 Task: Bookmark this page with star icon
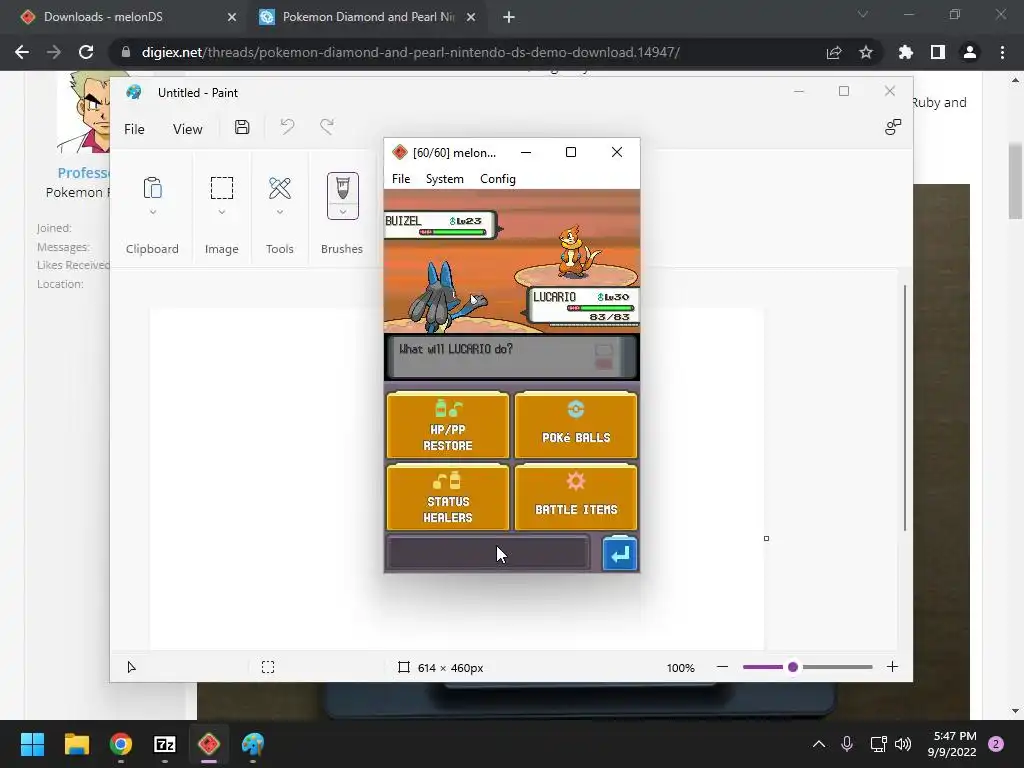pyautogui.click(x=866, y=52)
